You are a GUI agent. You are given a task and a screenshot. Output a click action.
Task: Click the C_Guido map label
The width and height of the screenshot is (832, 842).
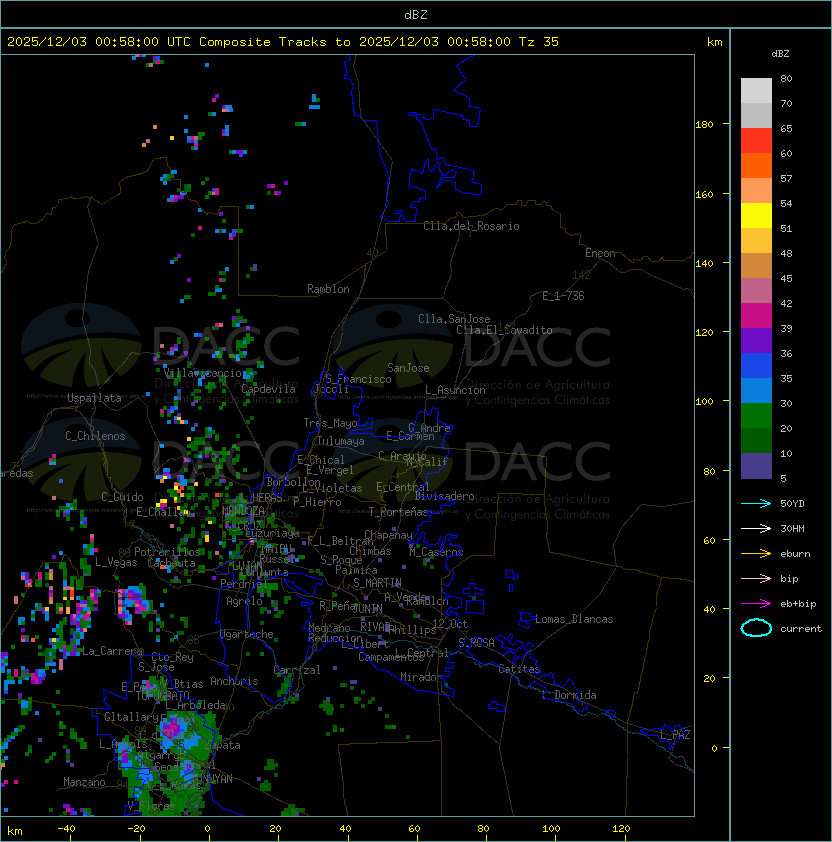(x=122, y=497)
